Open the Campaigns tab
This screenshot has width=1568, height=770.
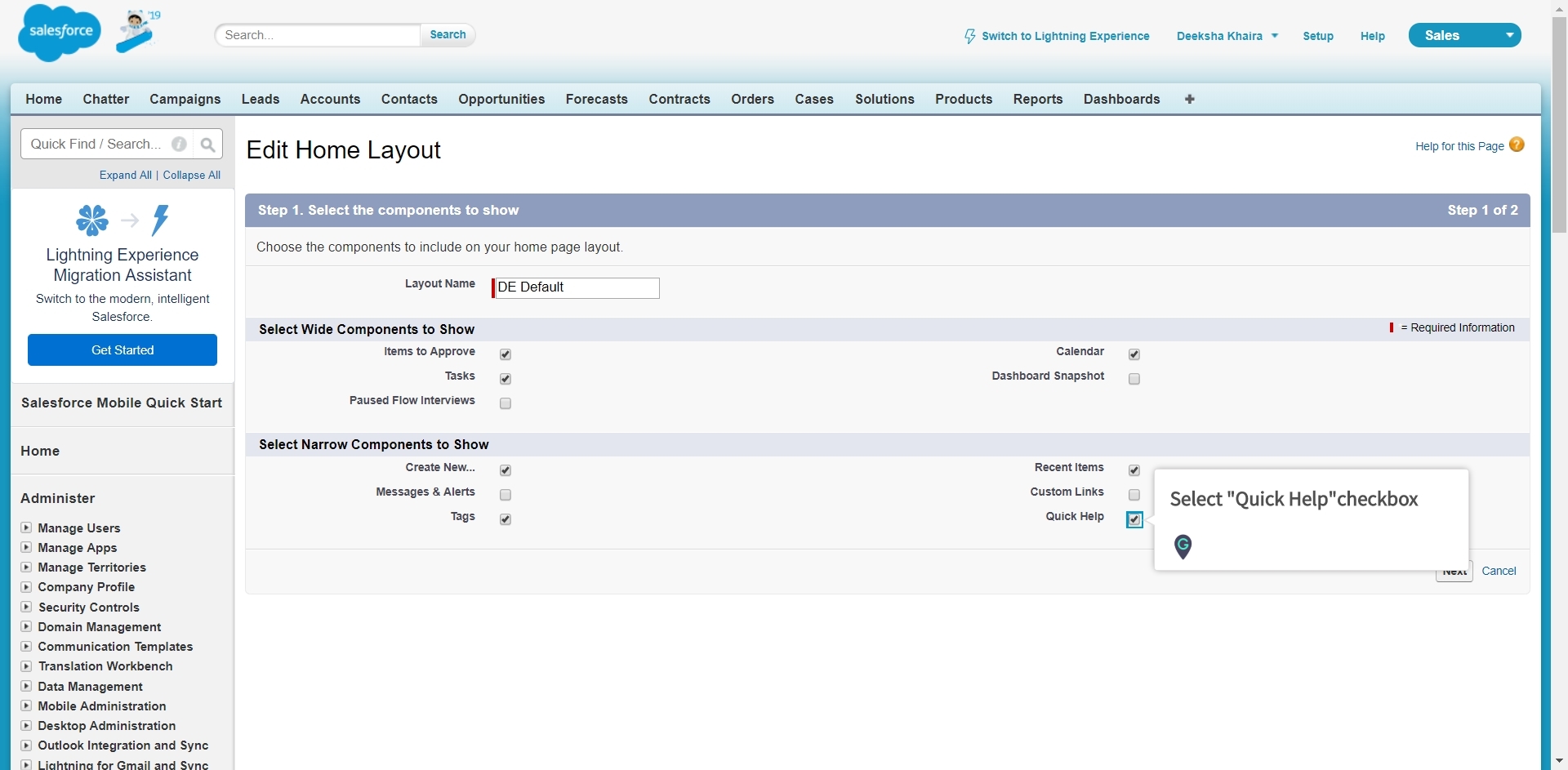click(185, 99)
